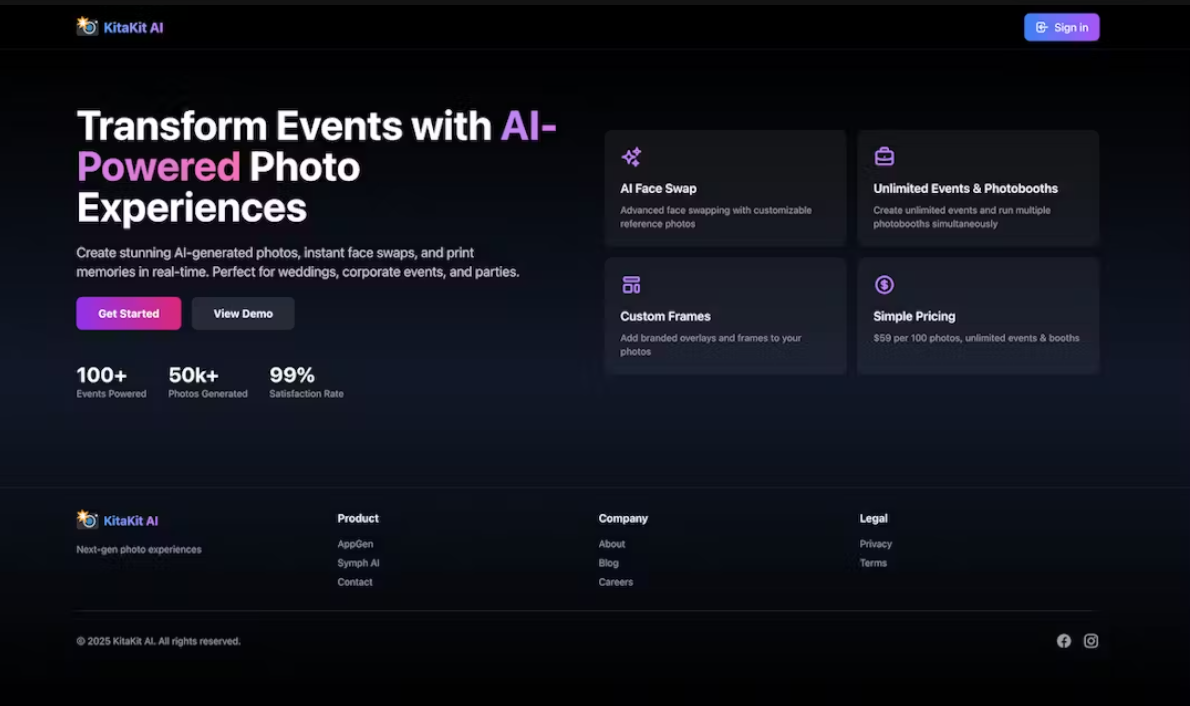
Task: Click the KitaKit AI camera logo in header
Action: point(87,27)
